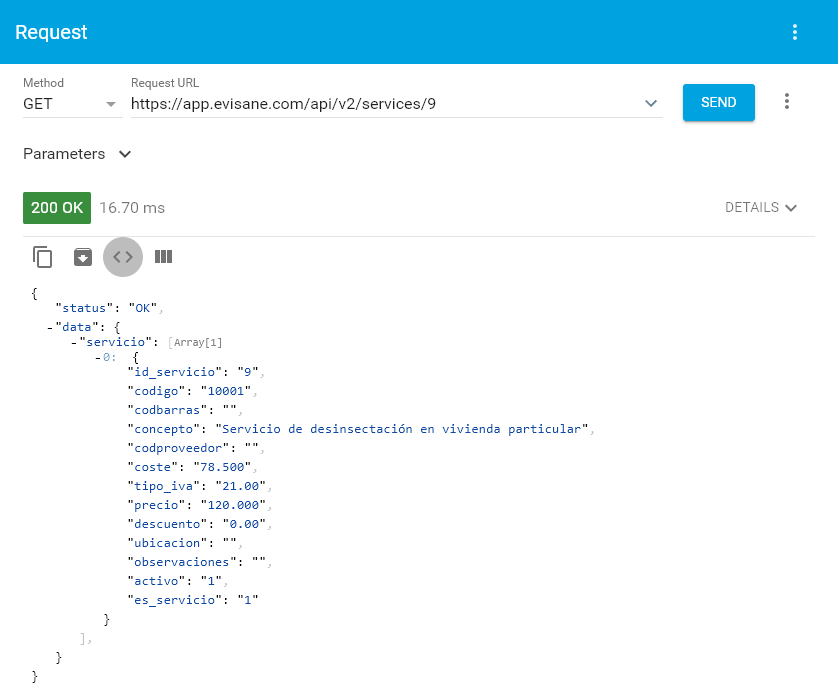Open the three-dot menu in Request header
The image size is (838, 697).
[795, 32]
